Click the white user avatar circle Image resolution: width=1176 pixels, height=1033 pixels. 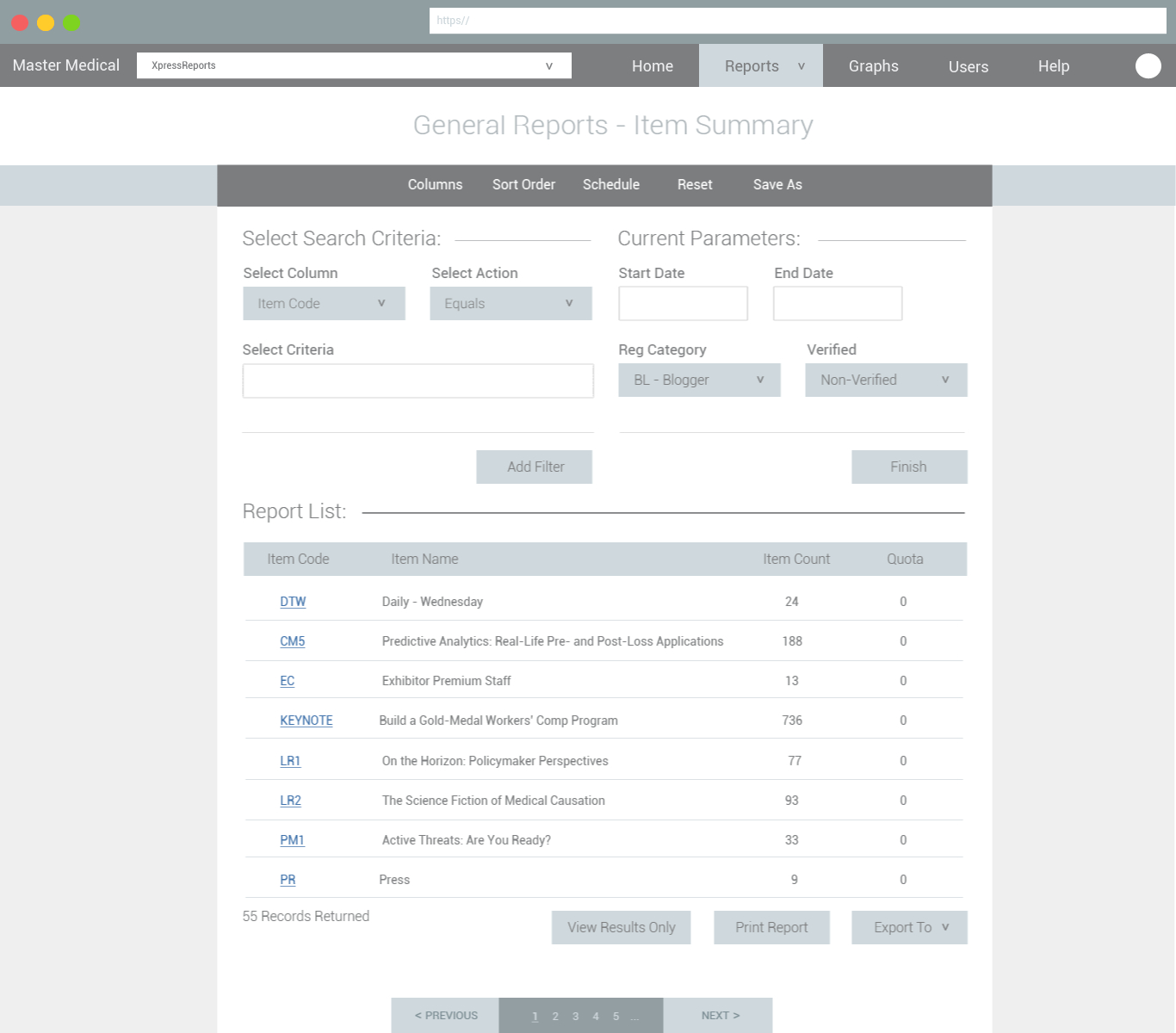pyautogui.click(x=1148, y=65)
